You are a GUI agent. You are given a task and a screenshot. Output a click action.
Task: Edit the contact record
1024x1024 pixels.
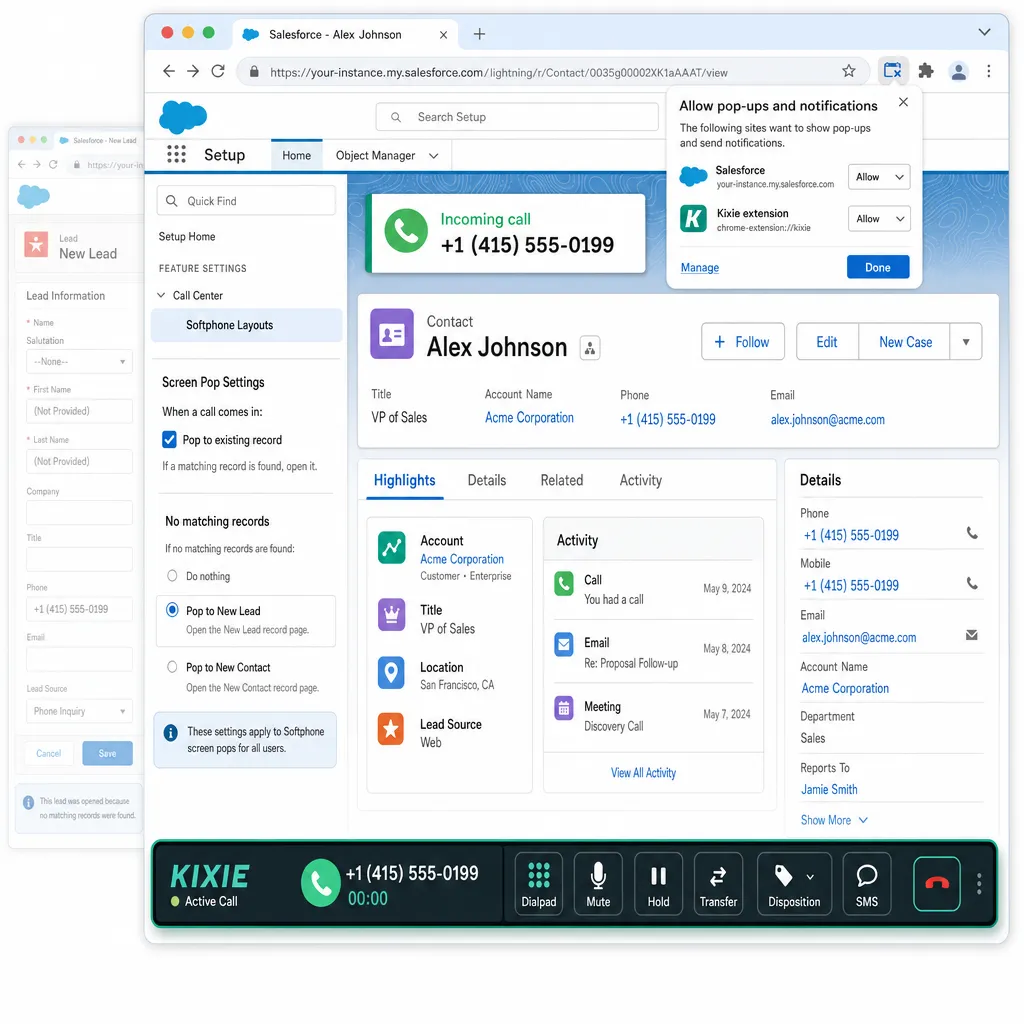(827, 342)
